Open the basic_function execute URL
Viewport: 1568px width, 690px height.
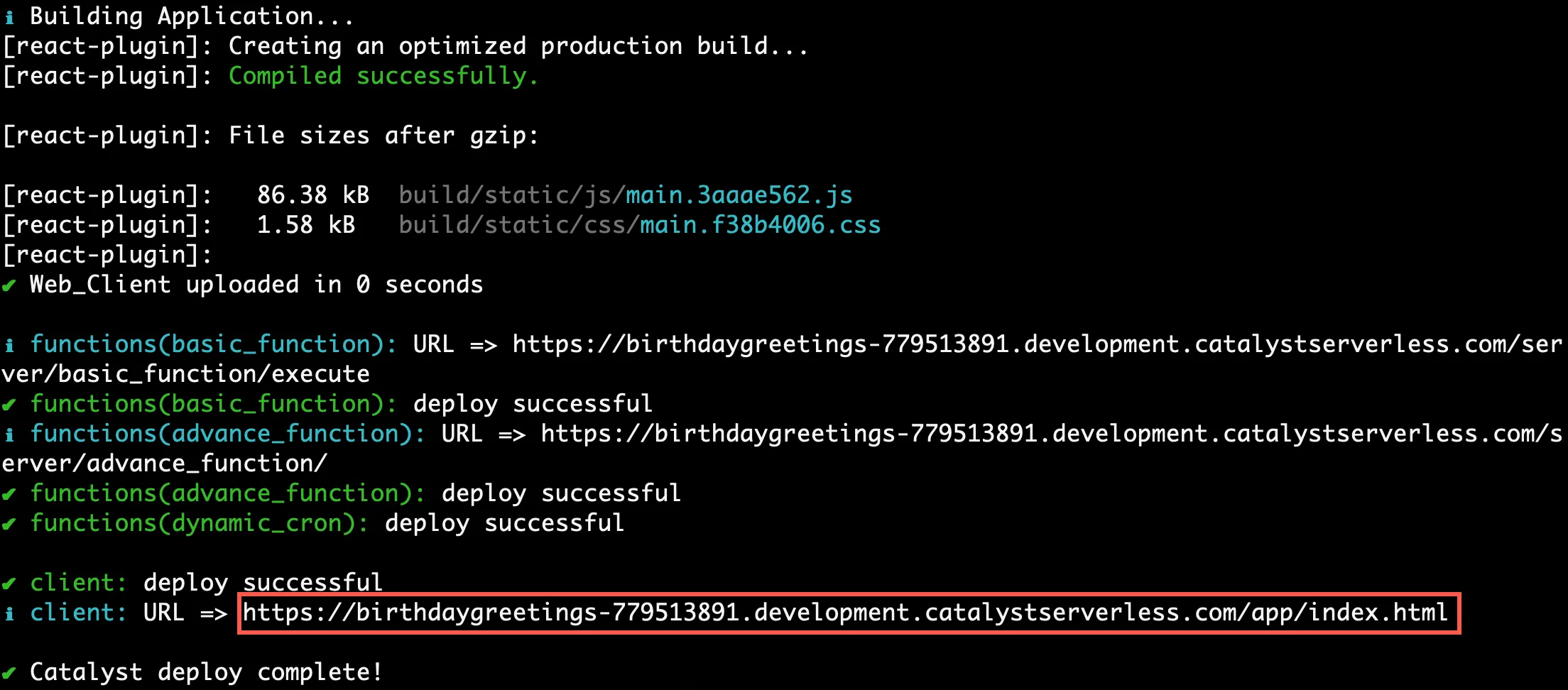point(1038,344)
